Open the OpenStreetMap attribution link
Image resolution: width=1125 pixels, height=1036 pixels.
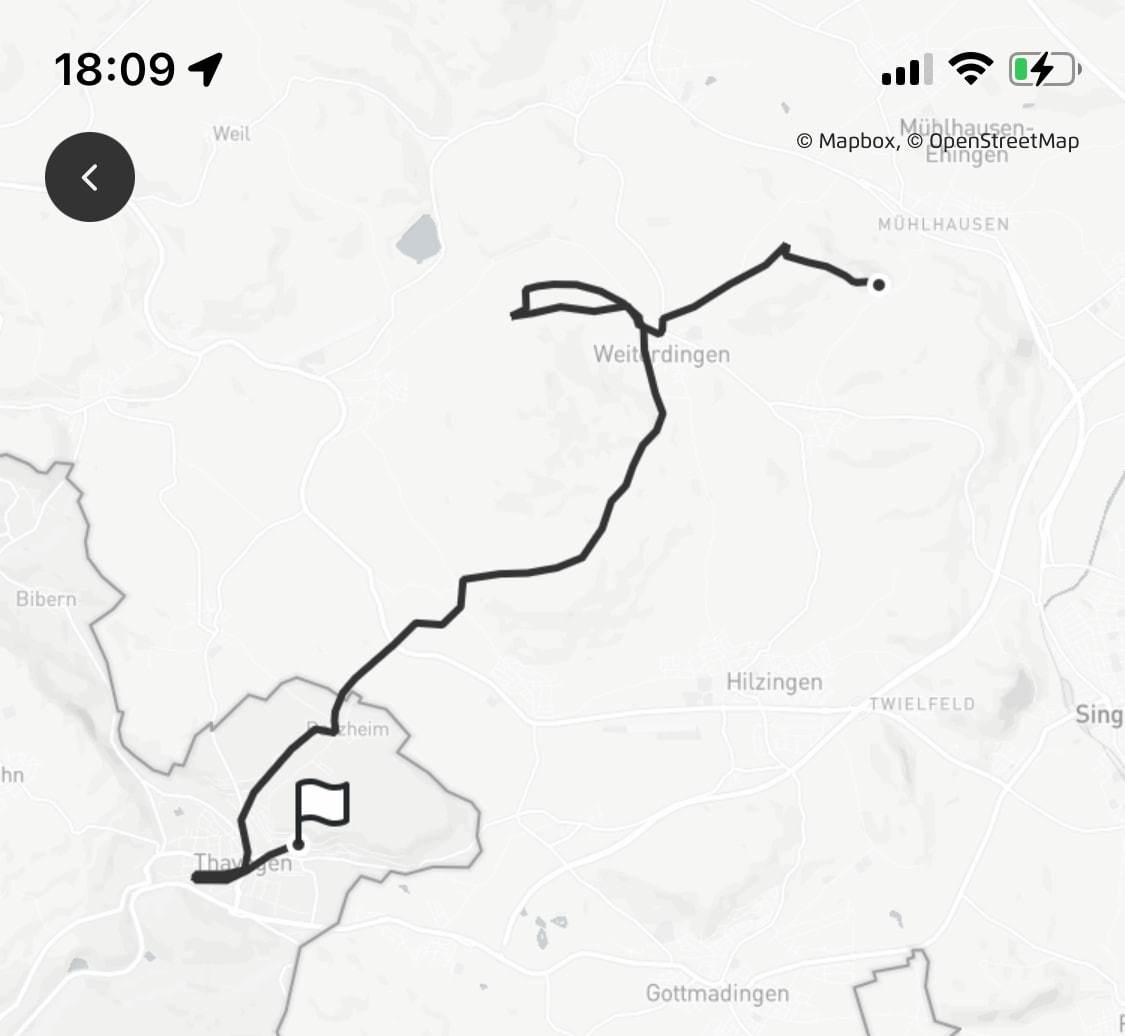(x=994, y=141)
